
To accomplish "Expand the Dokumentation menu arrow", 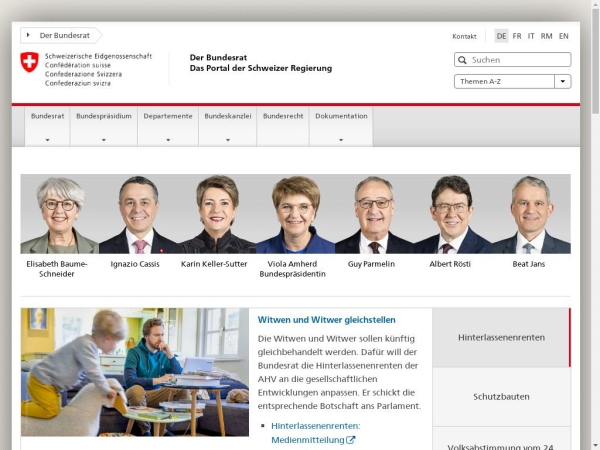I will 341,140.
